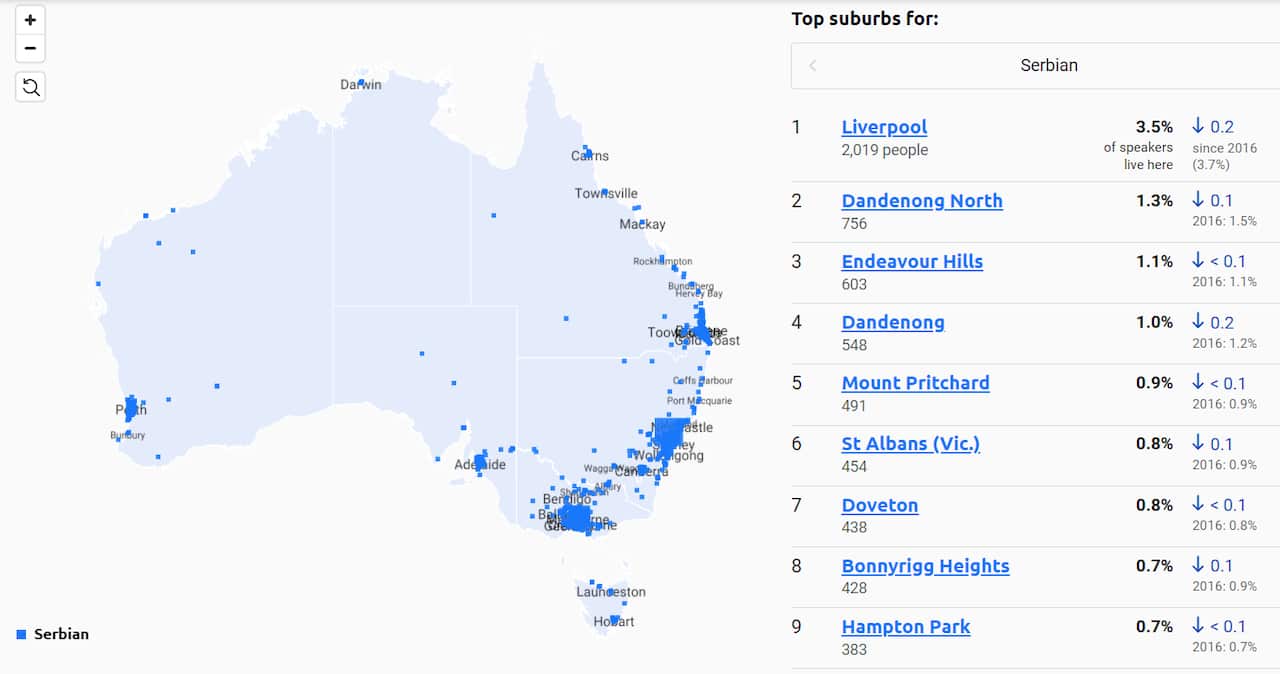Open the Liverpool suburb link
The height and width of the screenshot is (674, 1280).
[x=884, y=127]
